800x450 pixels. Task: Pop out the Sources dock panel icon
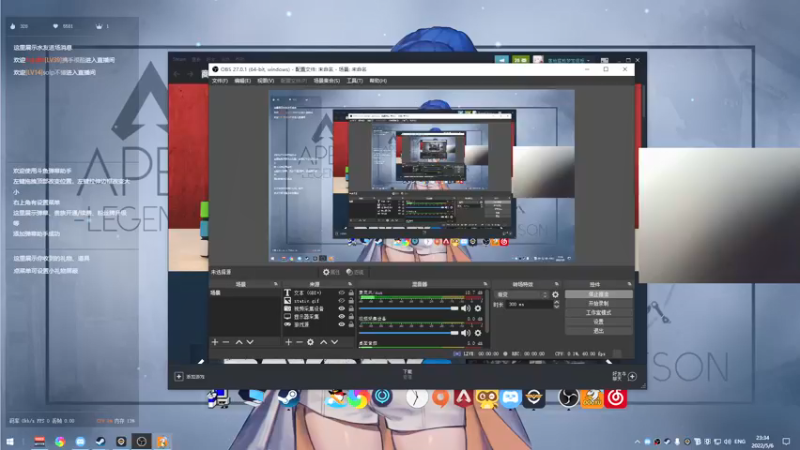[350, 284]
